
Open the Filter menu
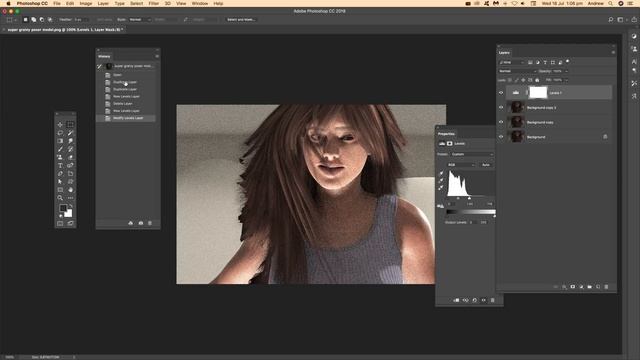pos(153,3)
